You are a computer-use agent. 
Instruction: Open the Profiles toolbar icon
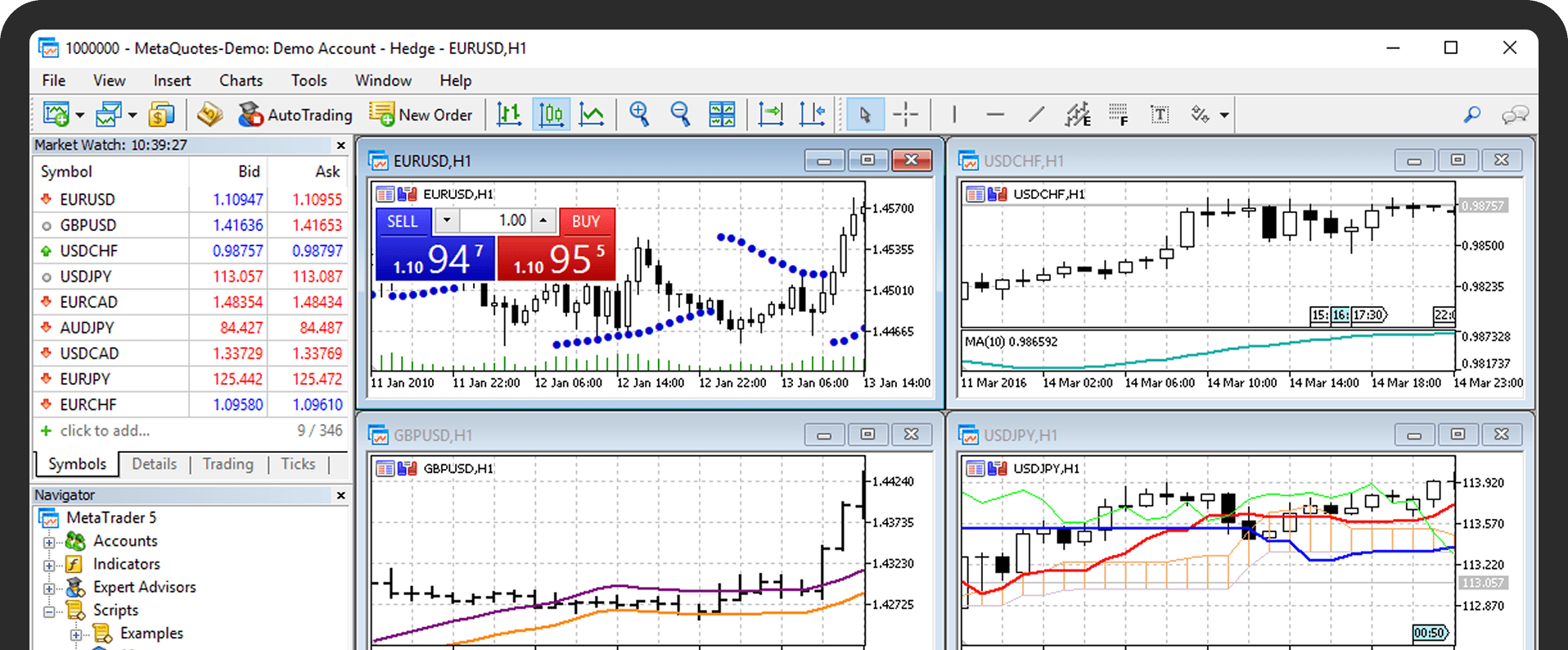coord(108,115)
